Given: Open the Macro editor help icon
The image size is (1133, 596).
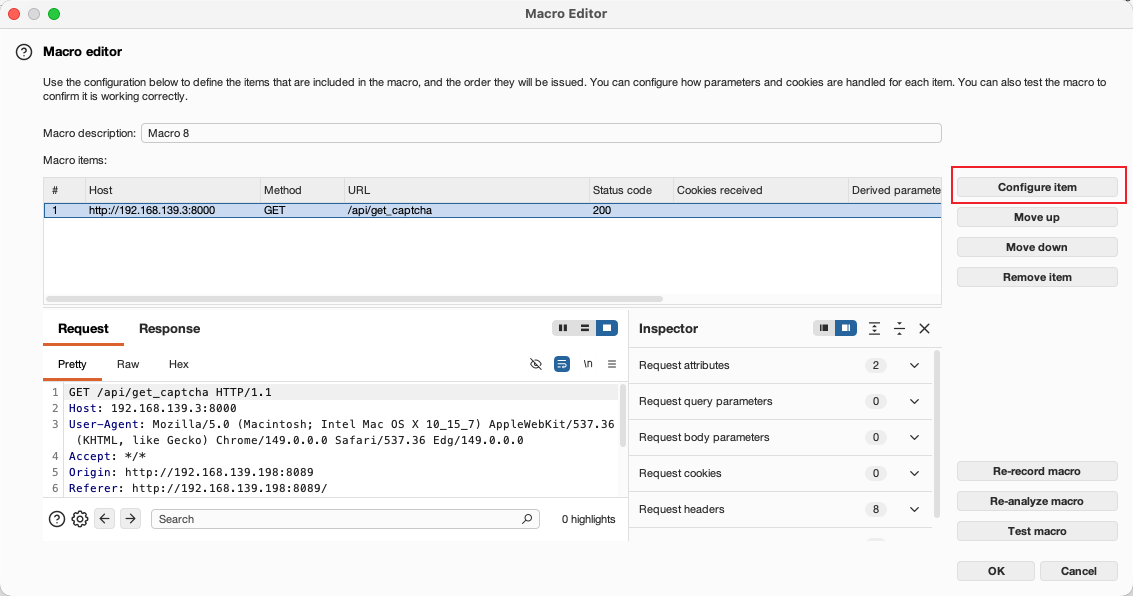Looking at the screenshot, I should tap(24, 52).
